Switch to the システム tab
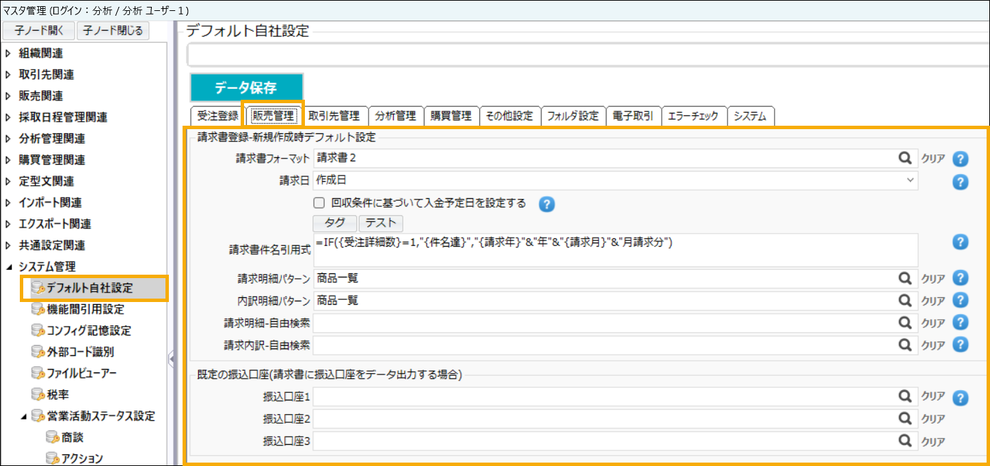 click(x=750, y=116)
